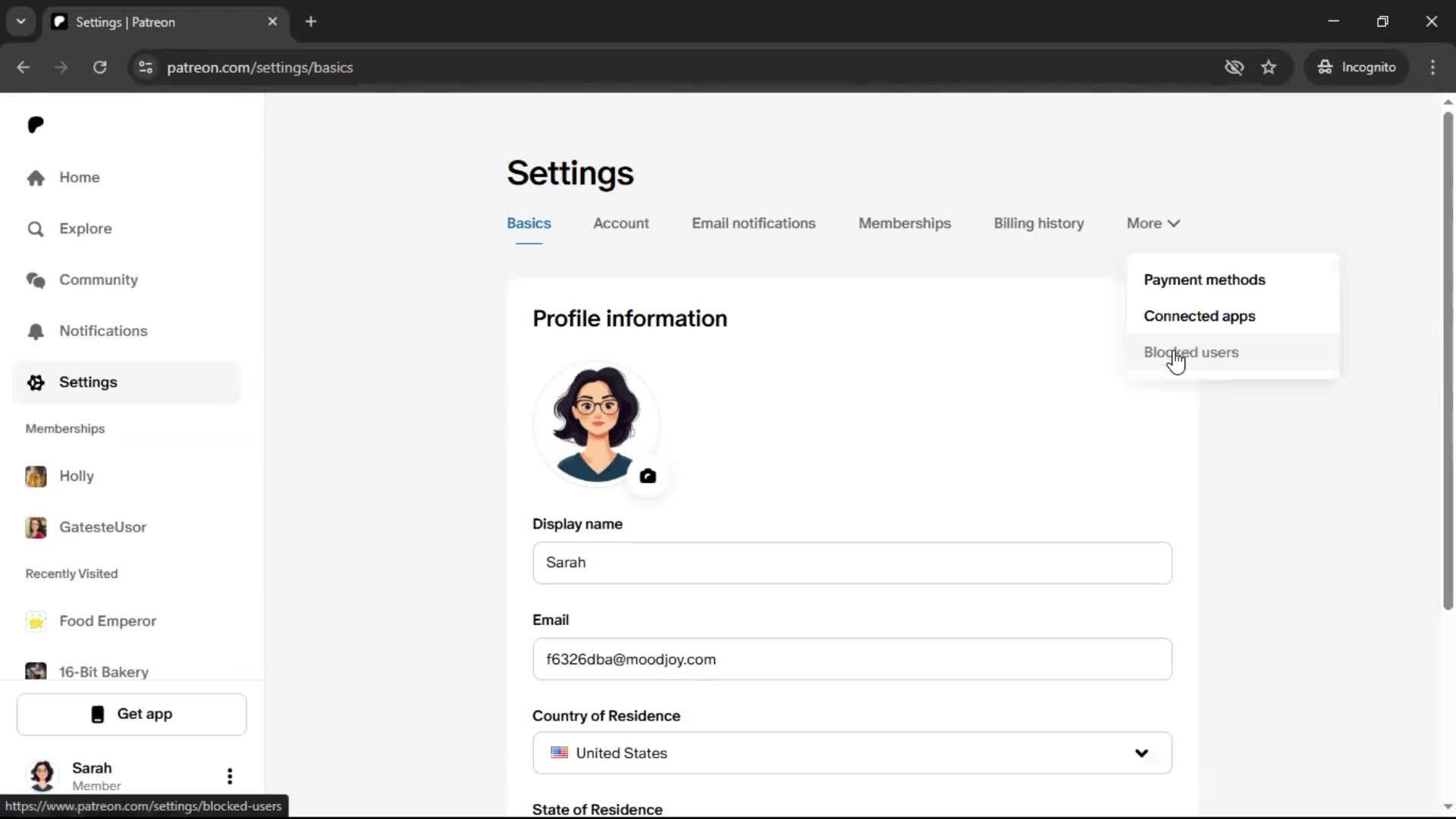Open site information icon in address bar
Viewport: 1456px width, 819px height.
(146, 67)
